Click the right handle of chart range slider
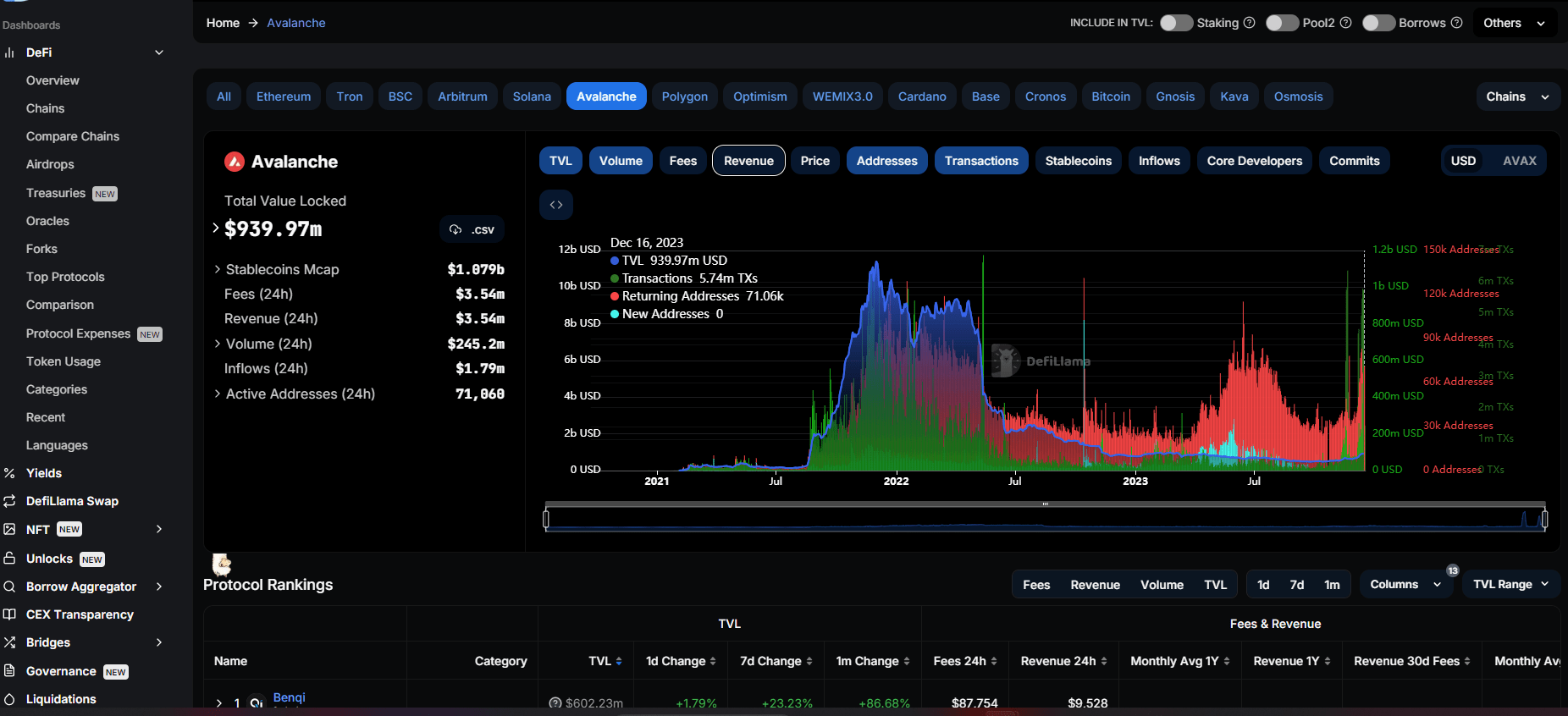The image size is (1568, 716). [1545, 519]
